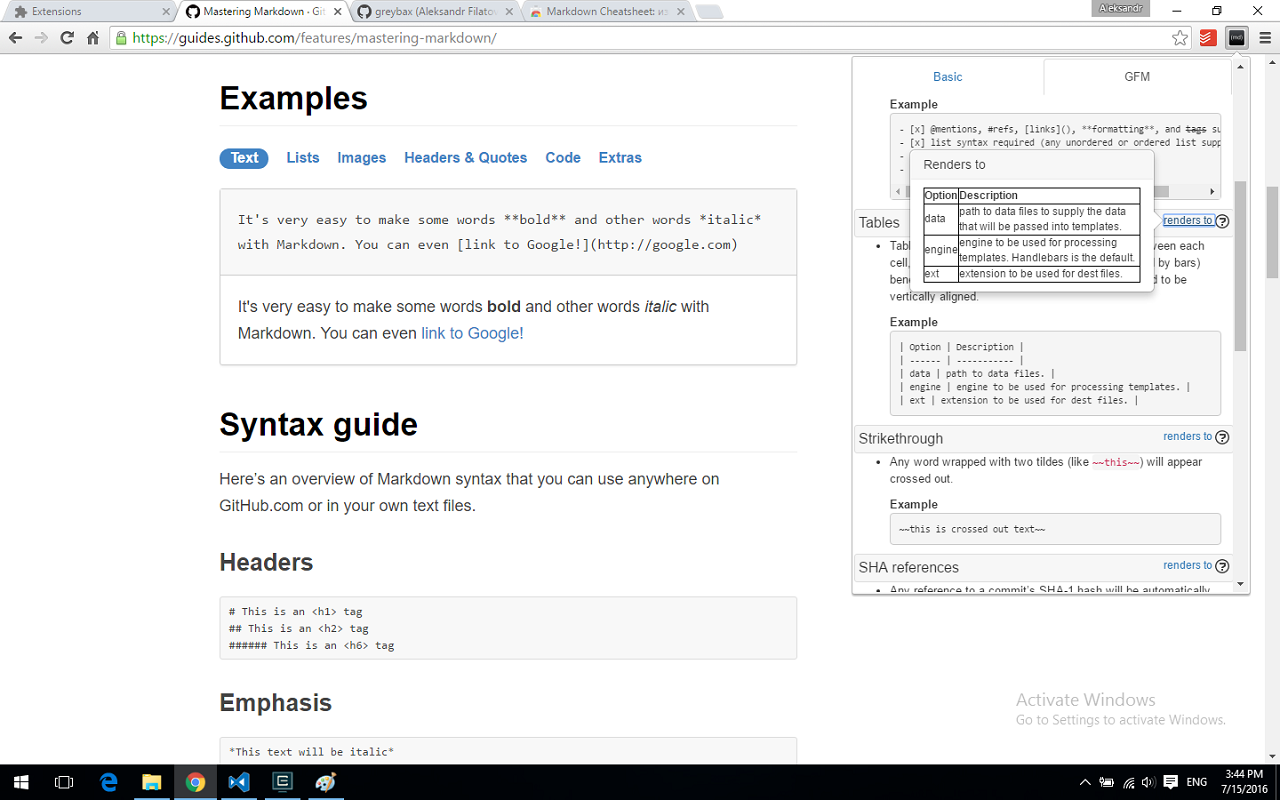
Task: Open the Action Center notifications icon
Action: [x=1170, y=782]
